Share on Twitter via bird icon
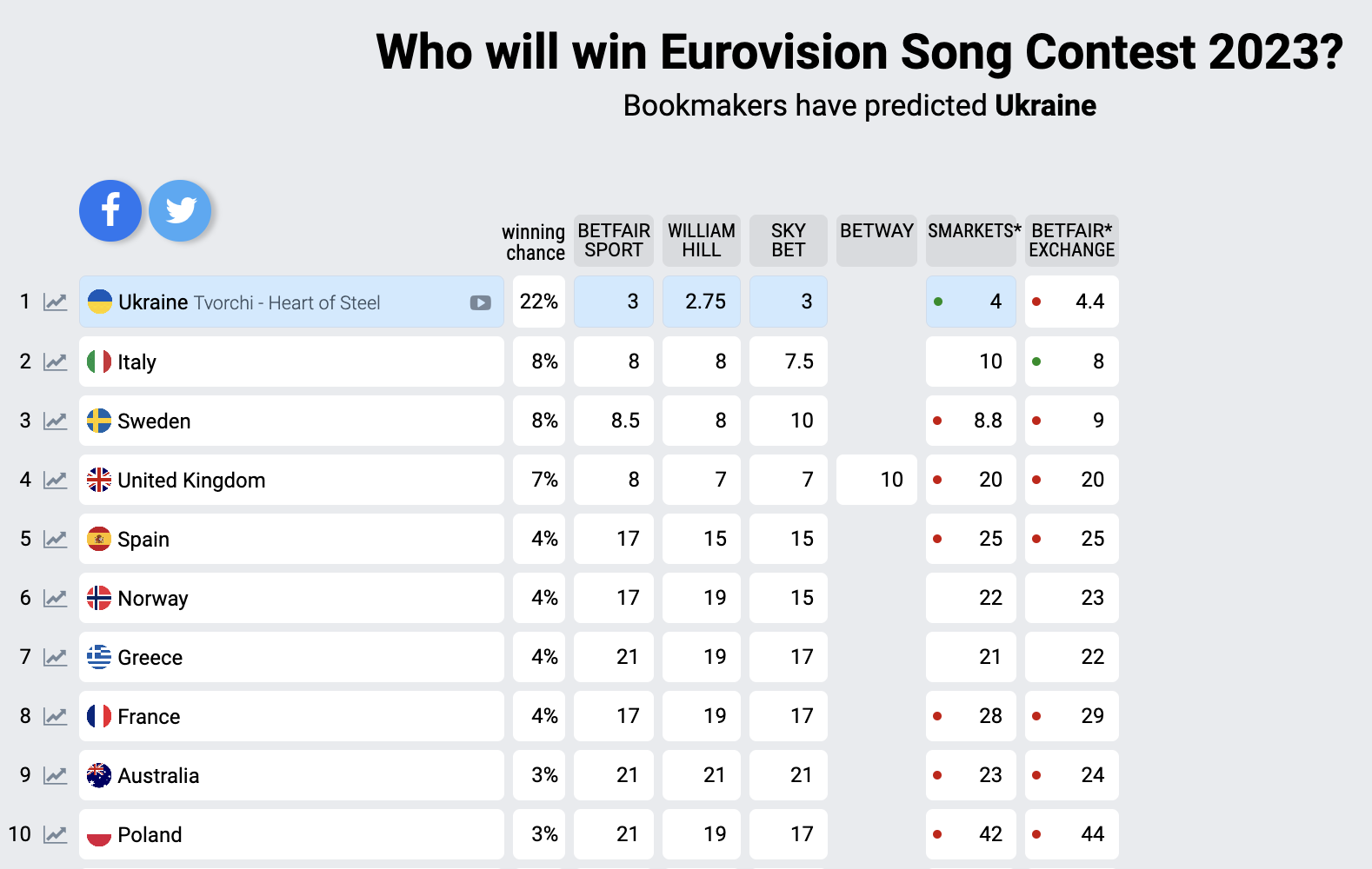Image resolution: width=1372 pixels, height=869 pixels. 180,210
